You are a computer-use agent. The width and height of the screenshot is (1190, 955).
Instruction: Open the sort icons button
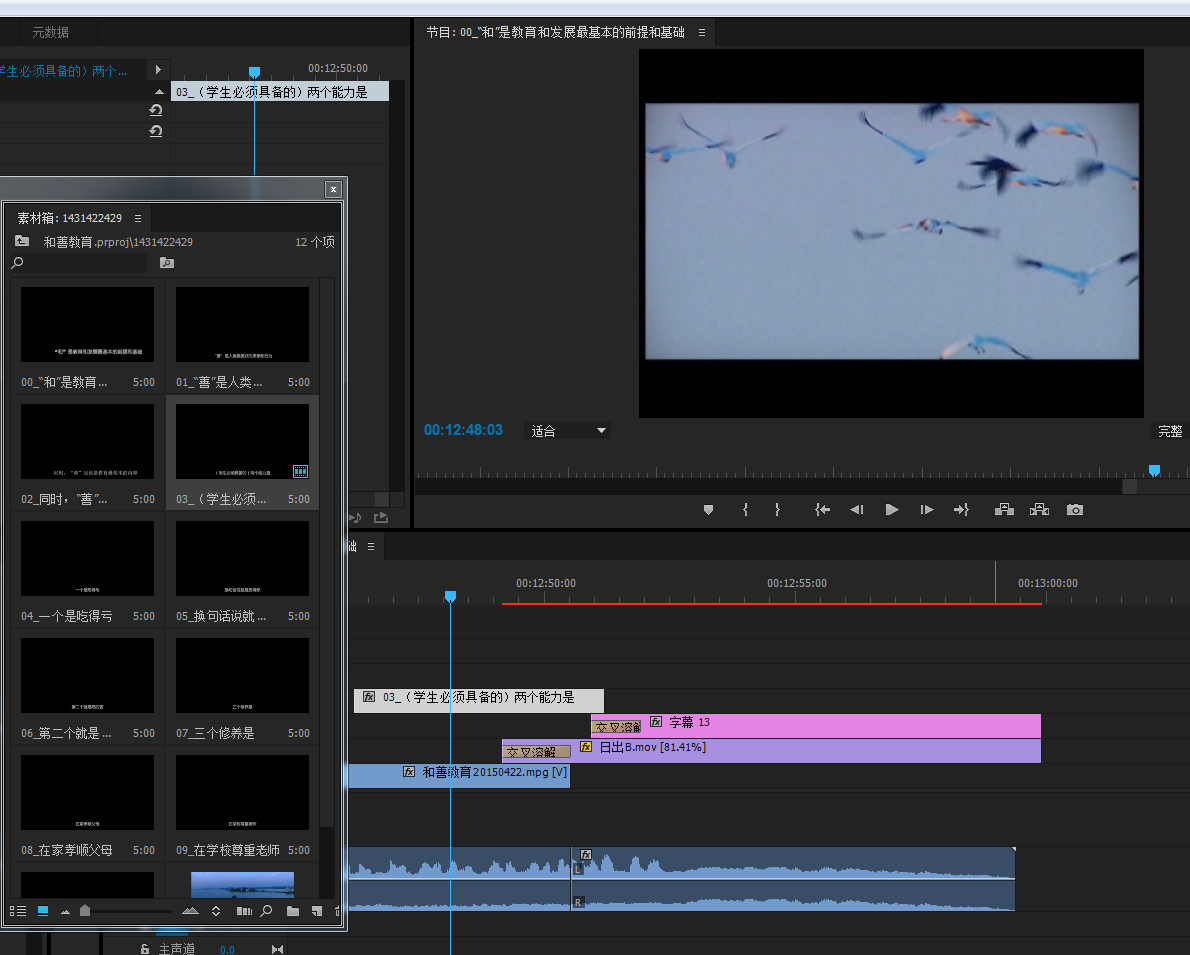216,911
